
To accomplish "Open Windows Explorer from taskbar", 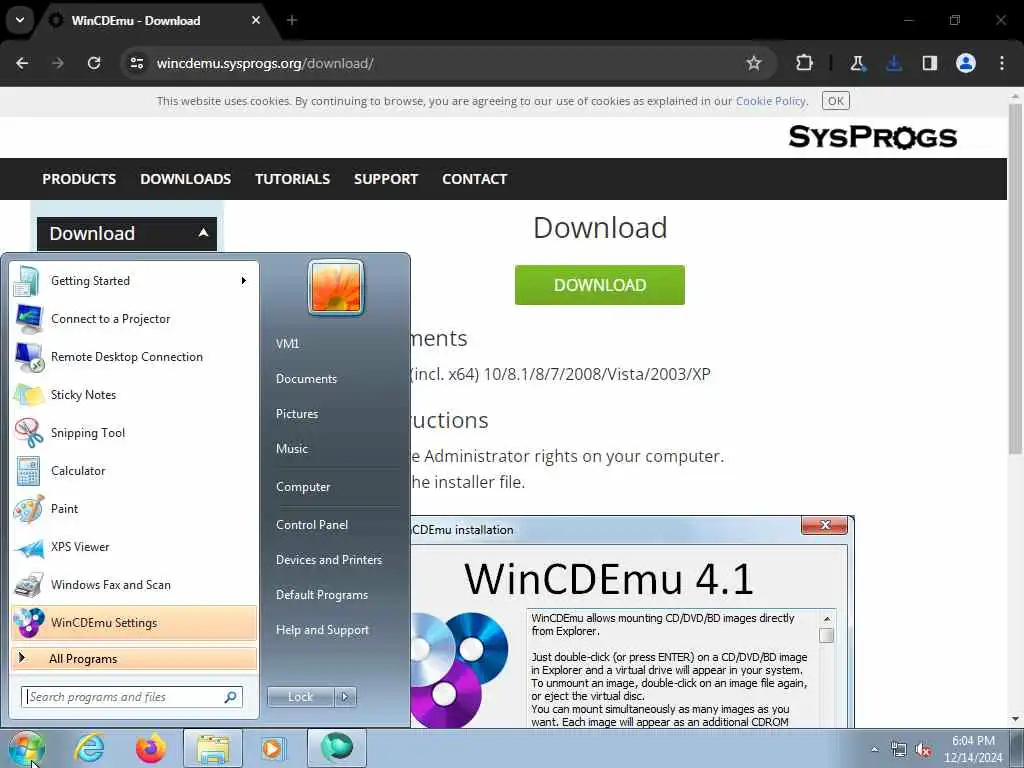I will coord(212,748).
